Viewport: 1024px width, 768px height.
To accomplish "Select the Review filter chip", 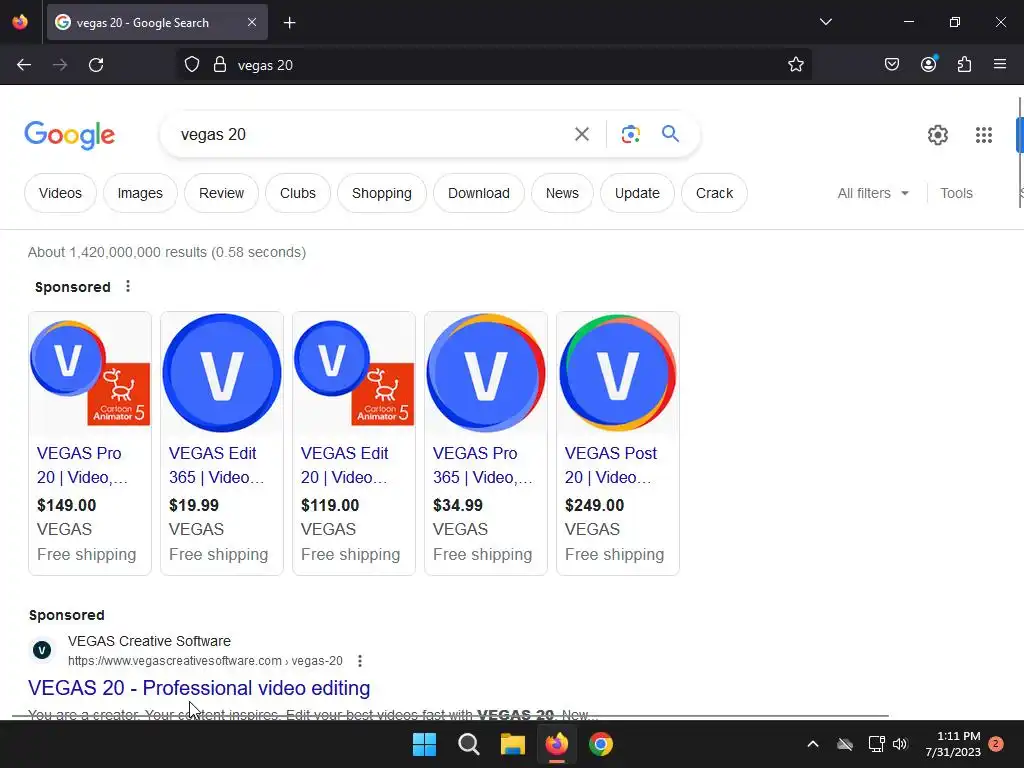I will coord(221,193).
